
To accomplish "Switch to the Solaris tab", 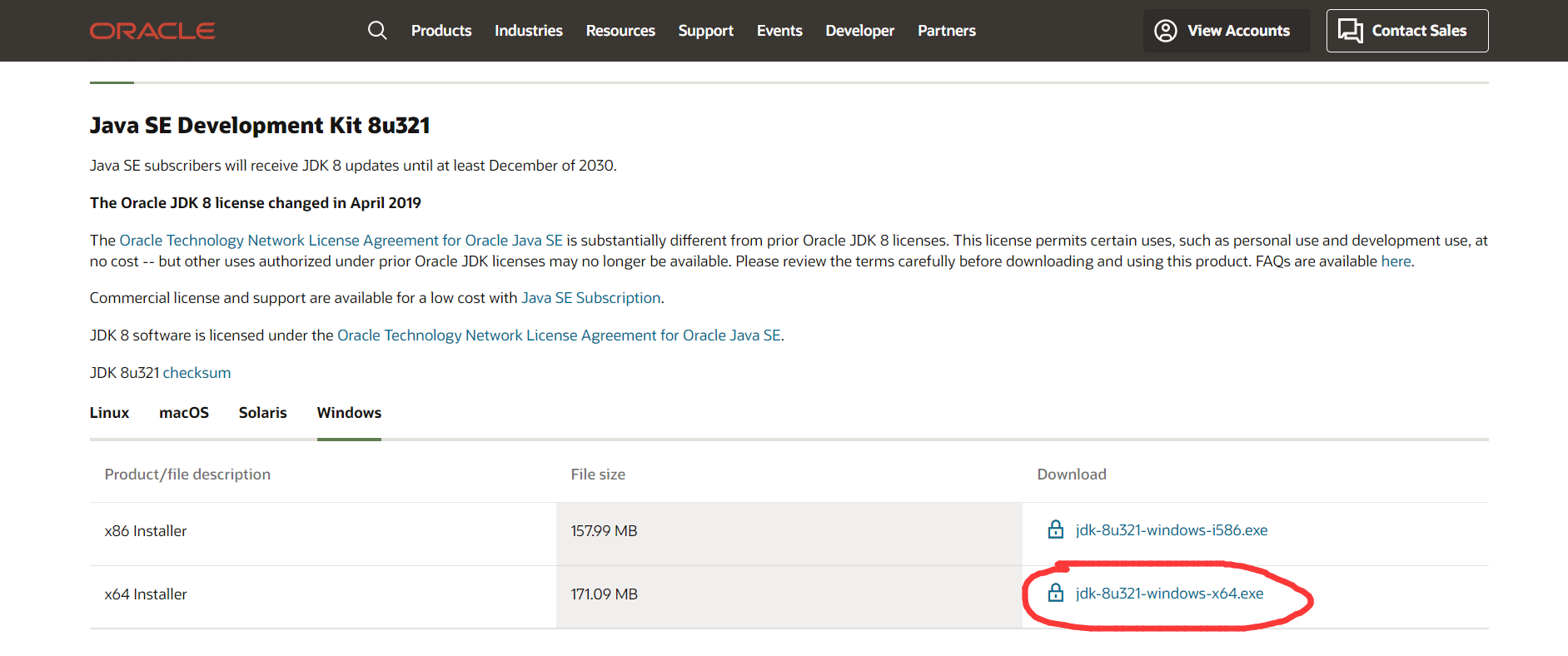I will click(263, 413).
